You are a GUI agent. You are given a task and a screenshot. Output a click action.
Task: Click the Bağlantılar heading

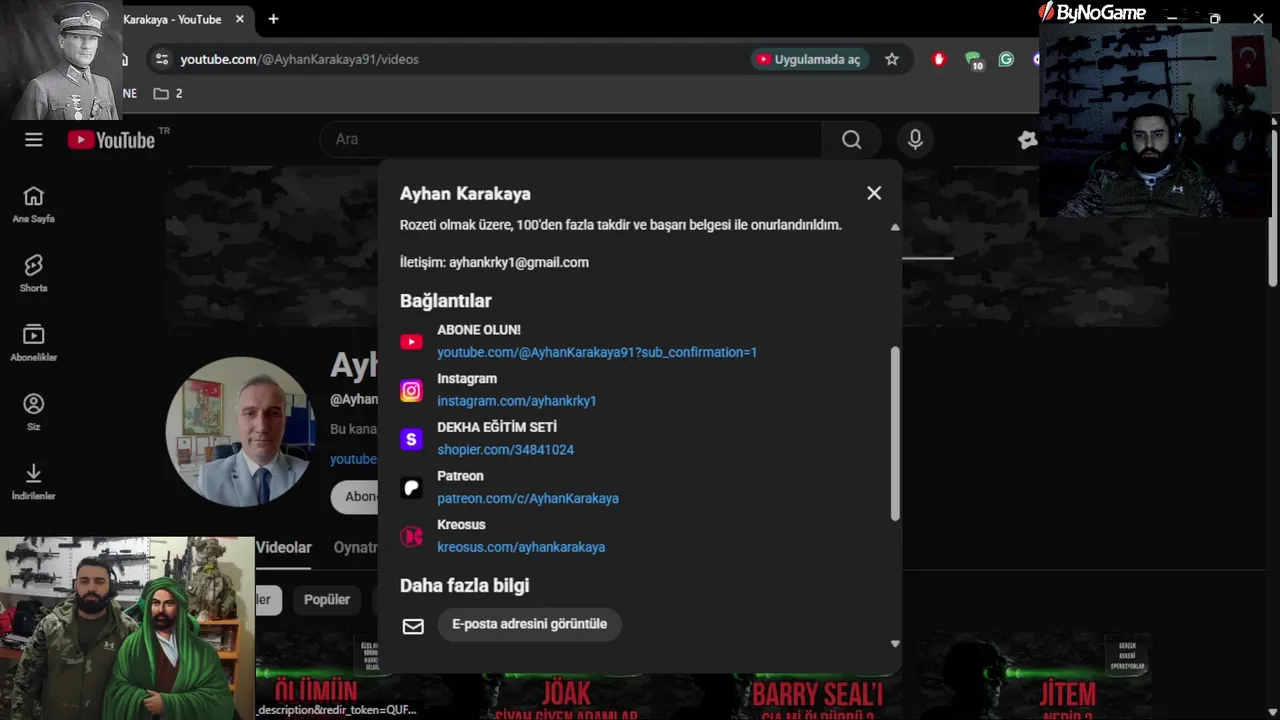(x=446, y=300)
